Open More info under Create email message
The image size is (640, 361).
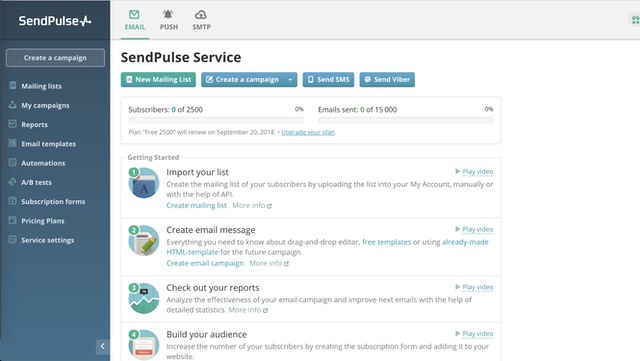tap(269, 263)
